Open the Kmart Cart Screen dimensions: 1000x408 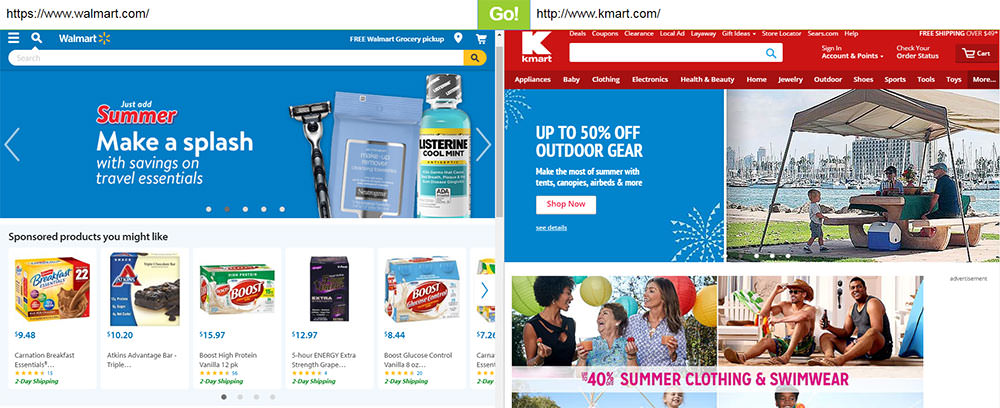coord(976,54)
